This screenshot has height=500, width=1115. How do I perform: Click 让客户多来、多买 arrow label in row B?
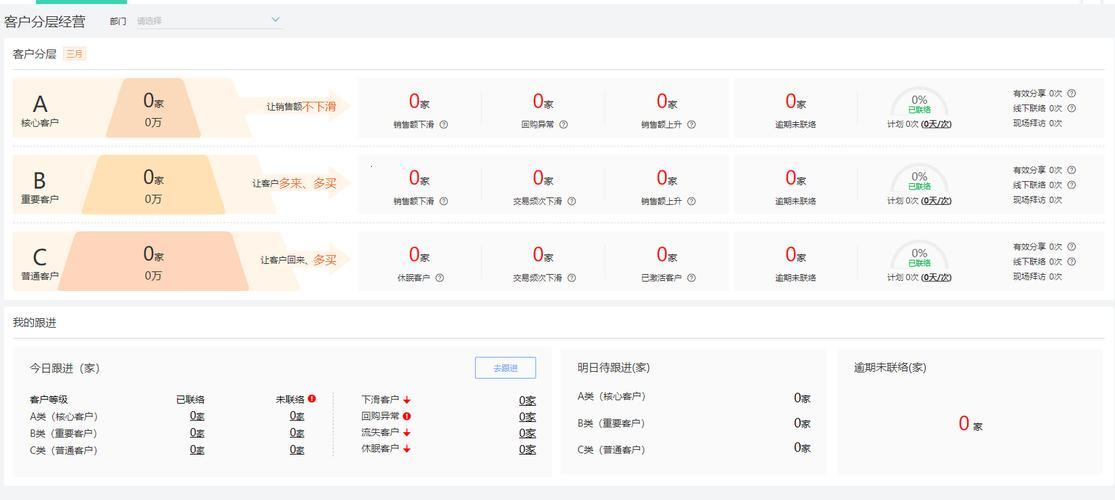(294, 183)
